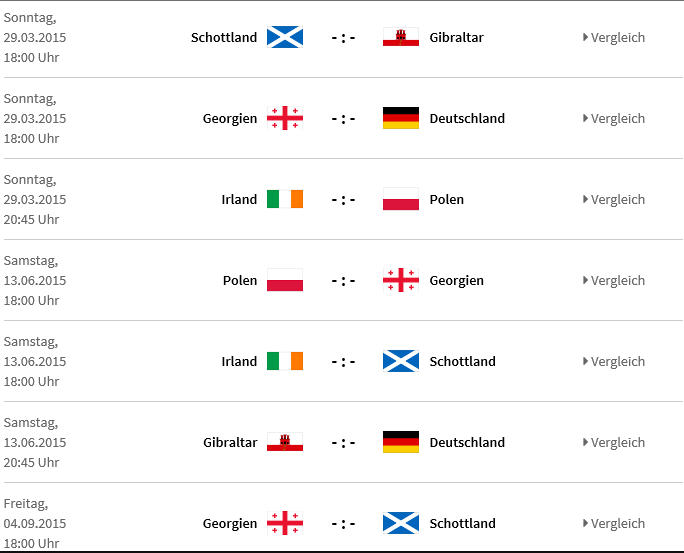
Task: Click Poland flag in Polen–Georgien match
Action: (285, 280)
